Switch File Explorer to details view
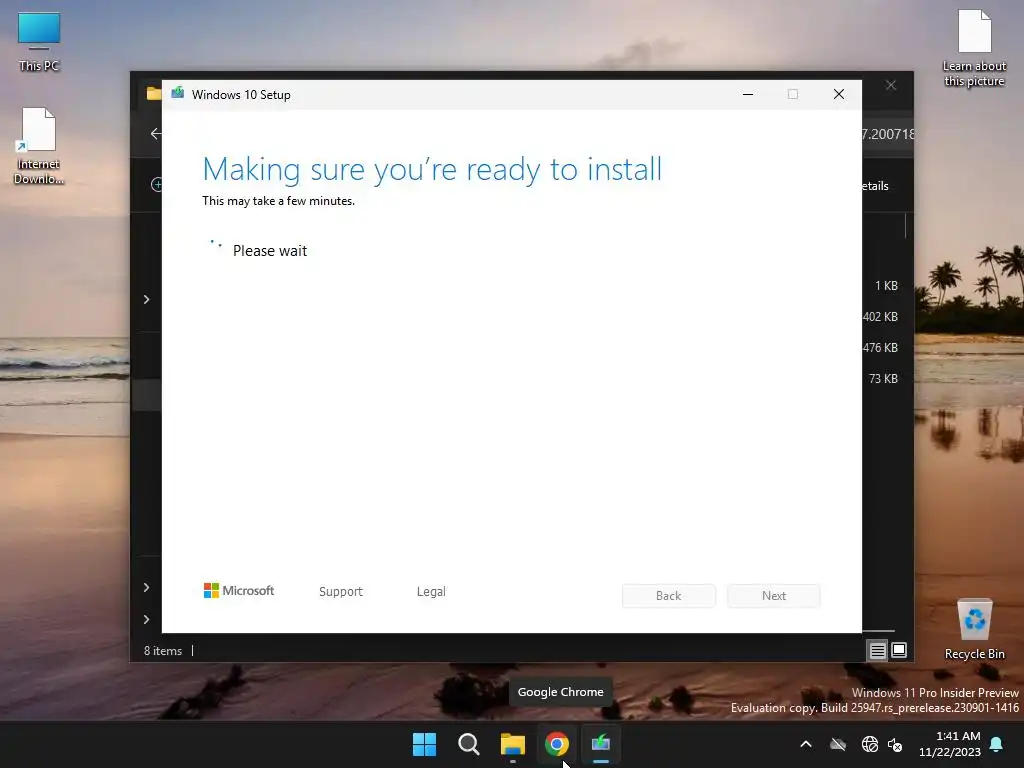This screenshot has width=1024, height=768. [877, 650]
